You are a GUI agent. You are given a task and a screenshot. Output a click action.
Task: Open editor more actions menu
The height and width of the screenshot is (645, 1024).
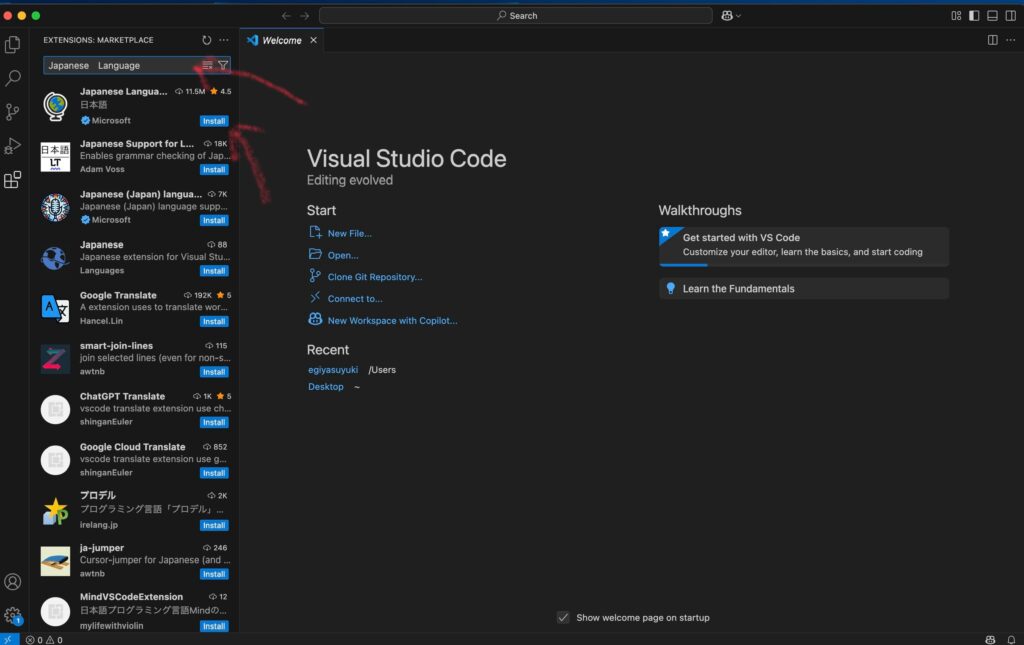pos(1011,40)
